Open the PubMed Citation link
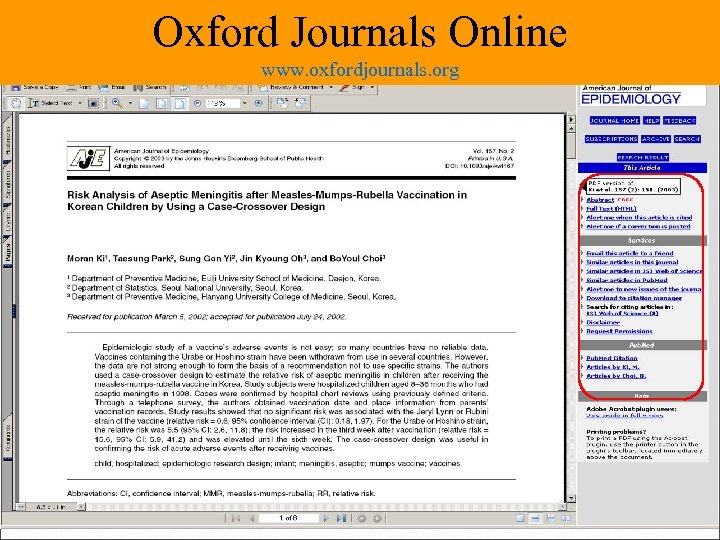Viewport: 720px width, 540px height. pyautogui.click(x=612, y=358)
